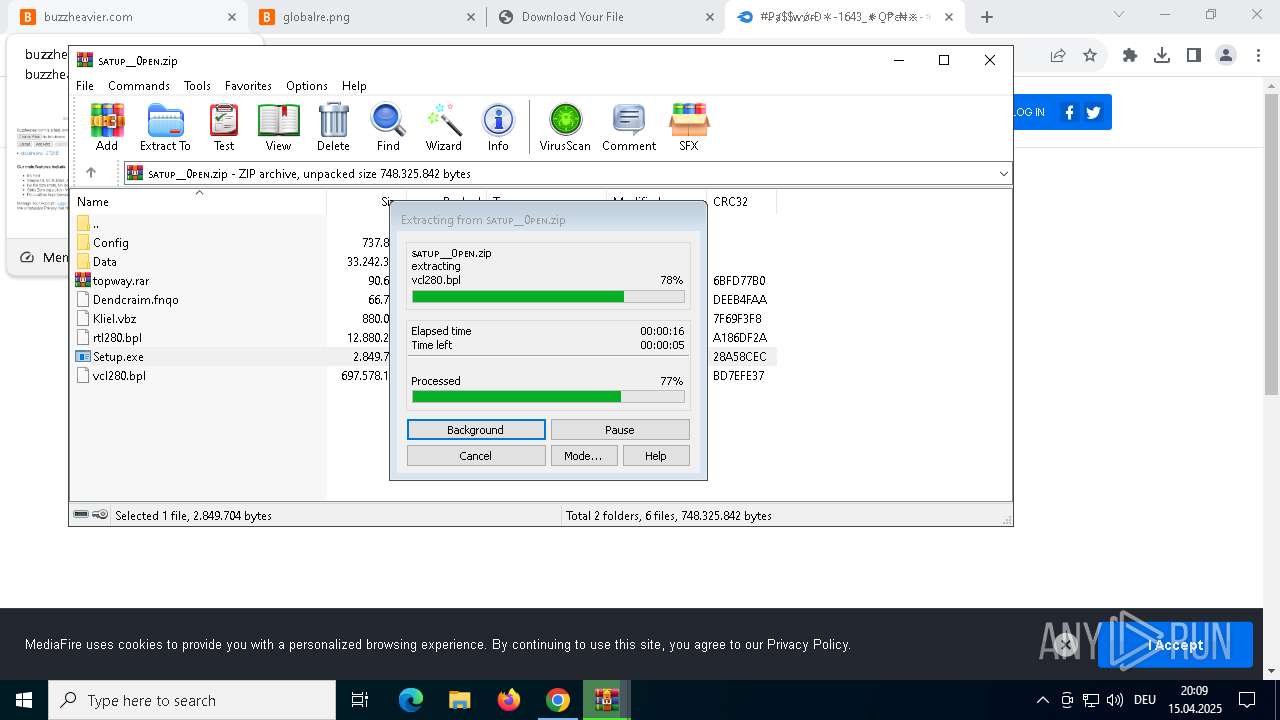Click the Delete trash can icon
The height and width of the screenshot is (720, 1280).
pos(333,127)
